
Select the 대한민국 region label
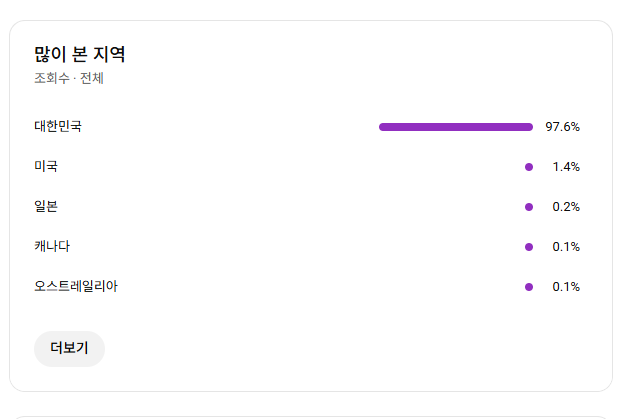[58, 127]
